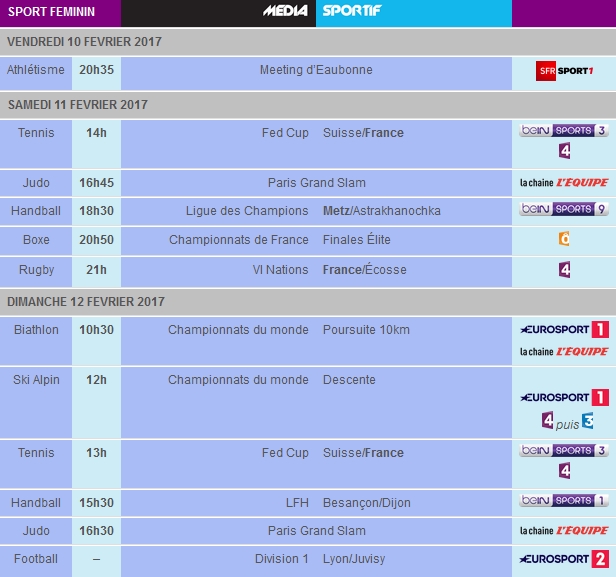616x577 pixels.
Task: Select the SAMEDI 11 FEVRIER 2017 header
Action: tap(308, 105)
